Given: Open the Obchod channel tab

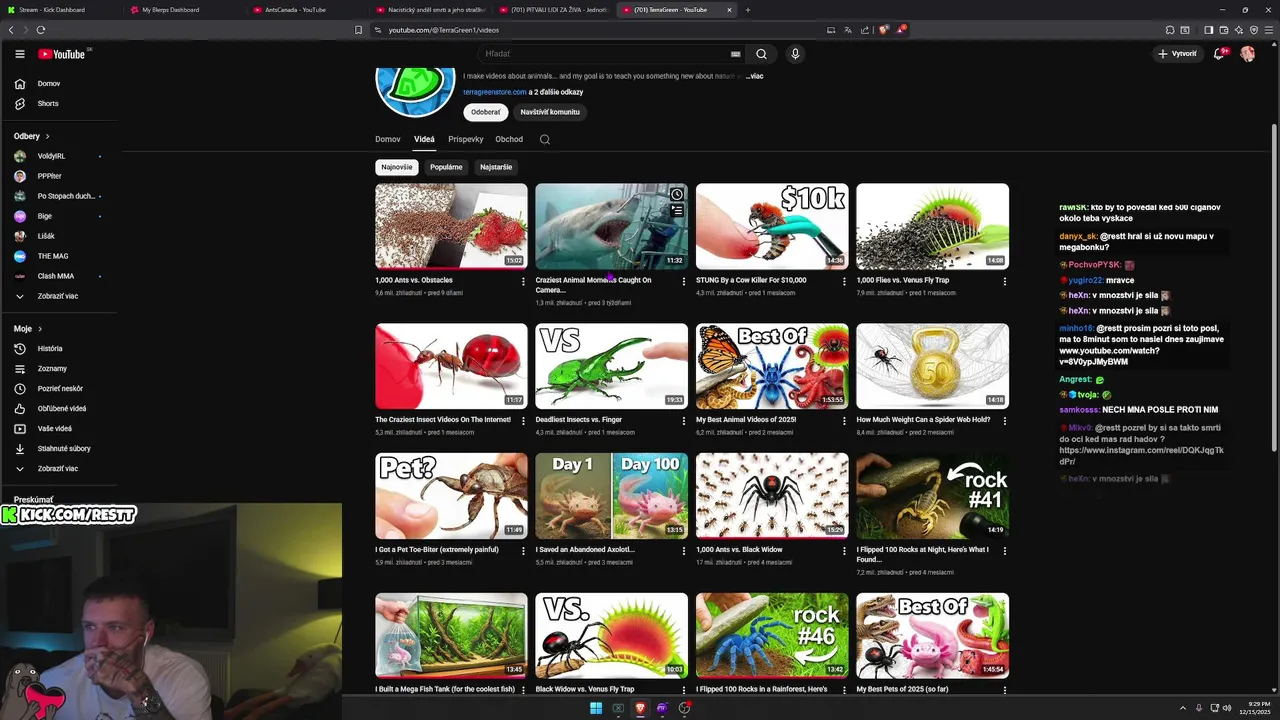Looking at the screenshot, I should [x=509, y=139].
